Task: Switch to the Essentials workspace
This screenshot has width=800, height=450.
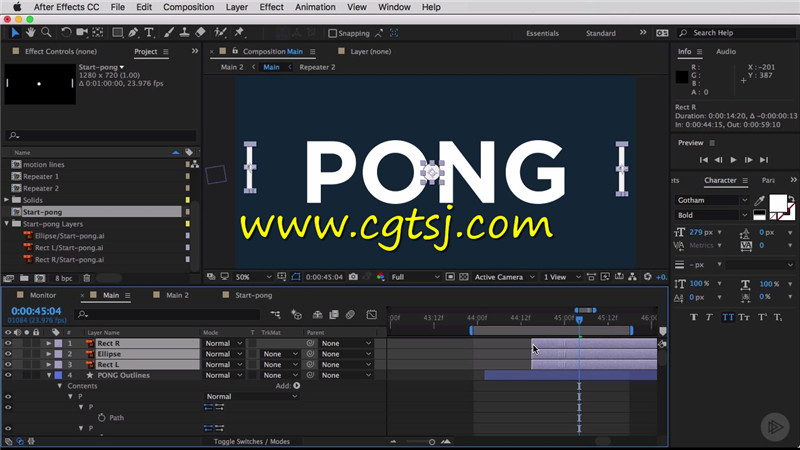Action: (542, 33)
